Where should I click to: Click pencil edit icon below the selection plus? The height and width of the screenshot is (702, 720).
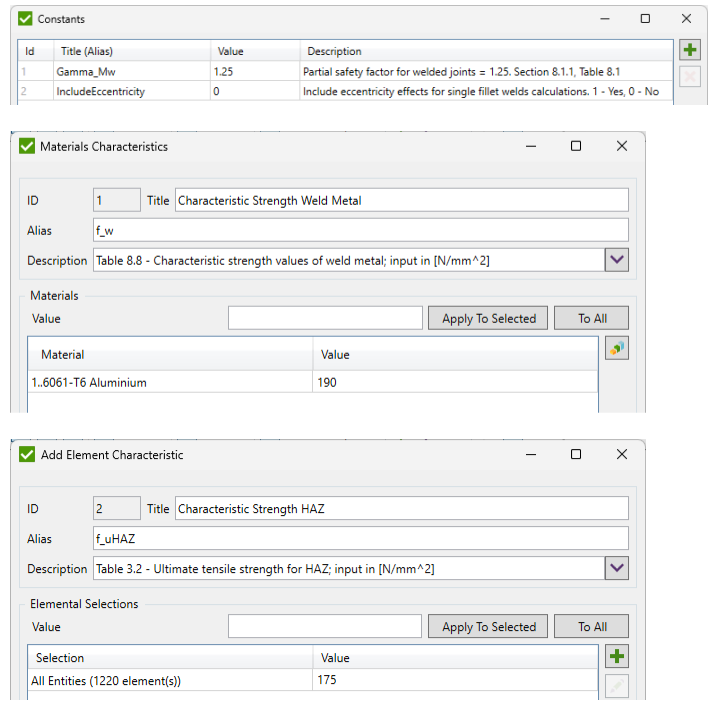(x=617, y=686)
